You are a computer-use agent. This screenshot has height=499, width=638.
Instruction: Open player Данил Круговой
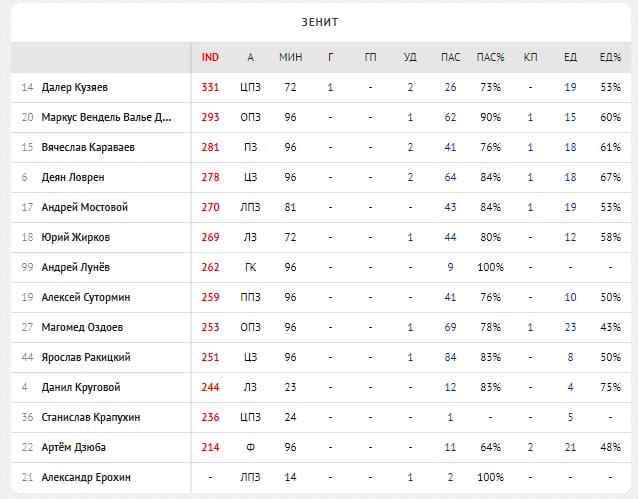point(81,387)
